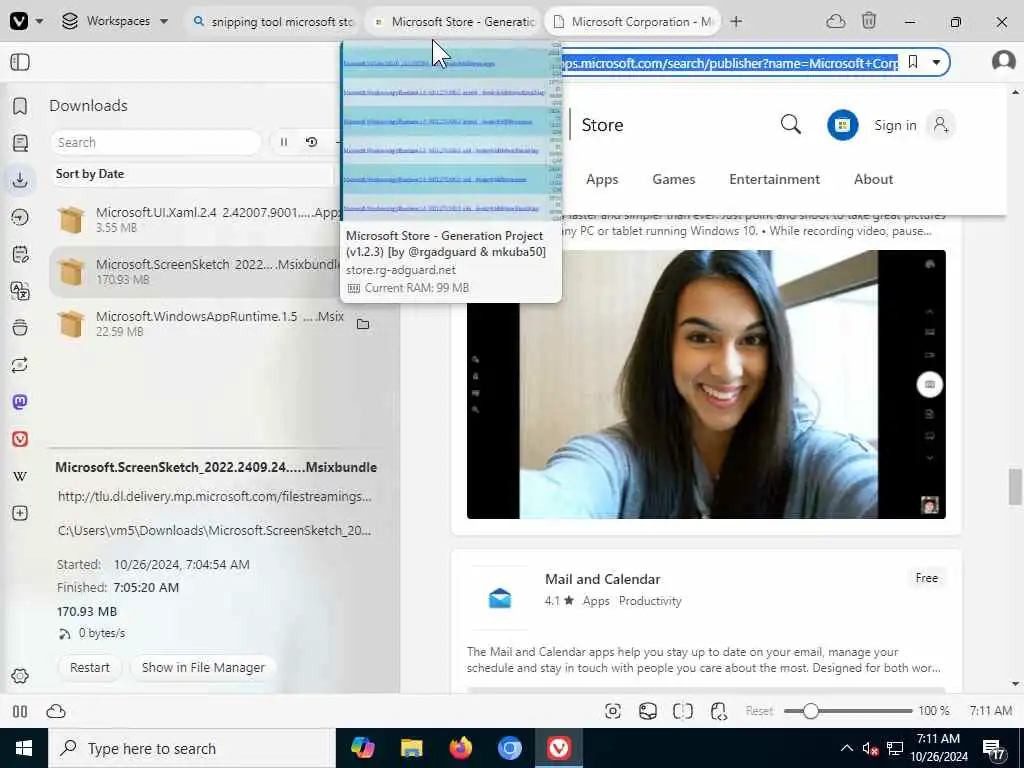Image resolution: width=1024 pixels, height=768 pixels.
Task: Open closed tabs trash icon
Action: pos(869,21)
